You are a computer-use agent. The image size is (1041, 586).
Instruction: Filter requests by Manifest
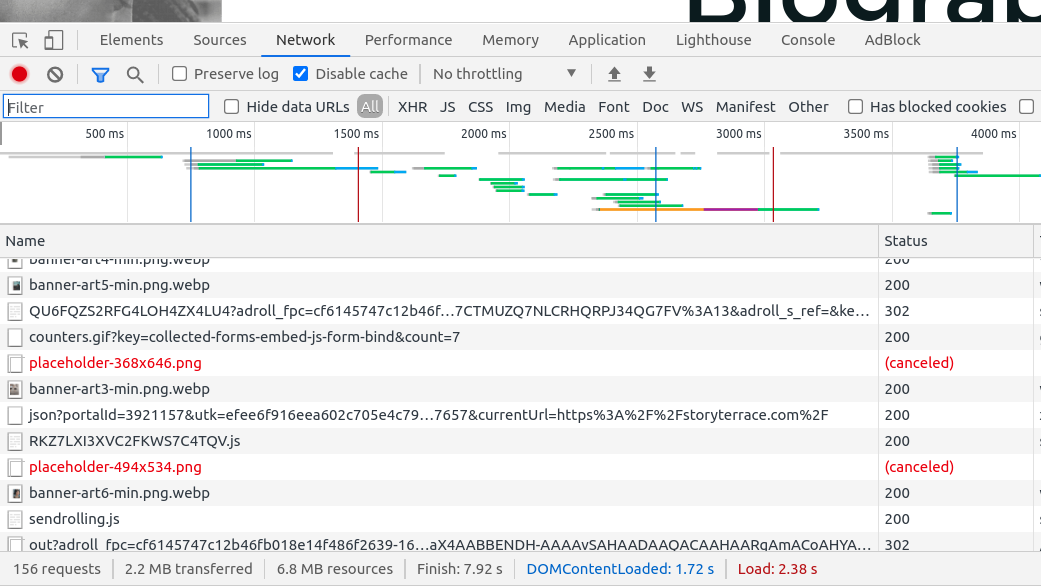[x=746, y=107]
